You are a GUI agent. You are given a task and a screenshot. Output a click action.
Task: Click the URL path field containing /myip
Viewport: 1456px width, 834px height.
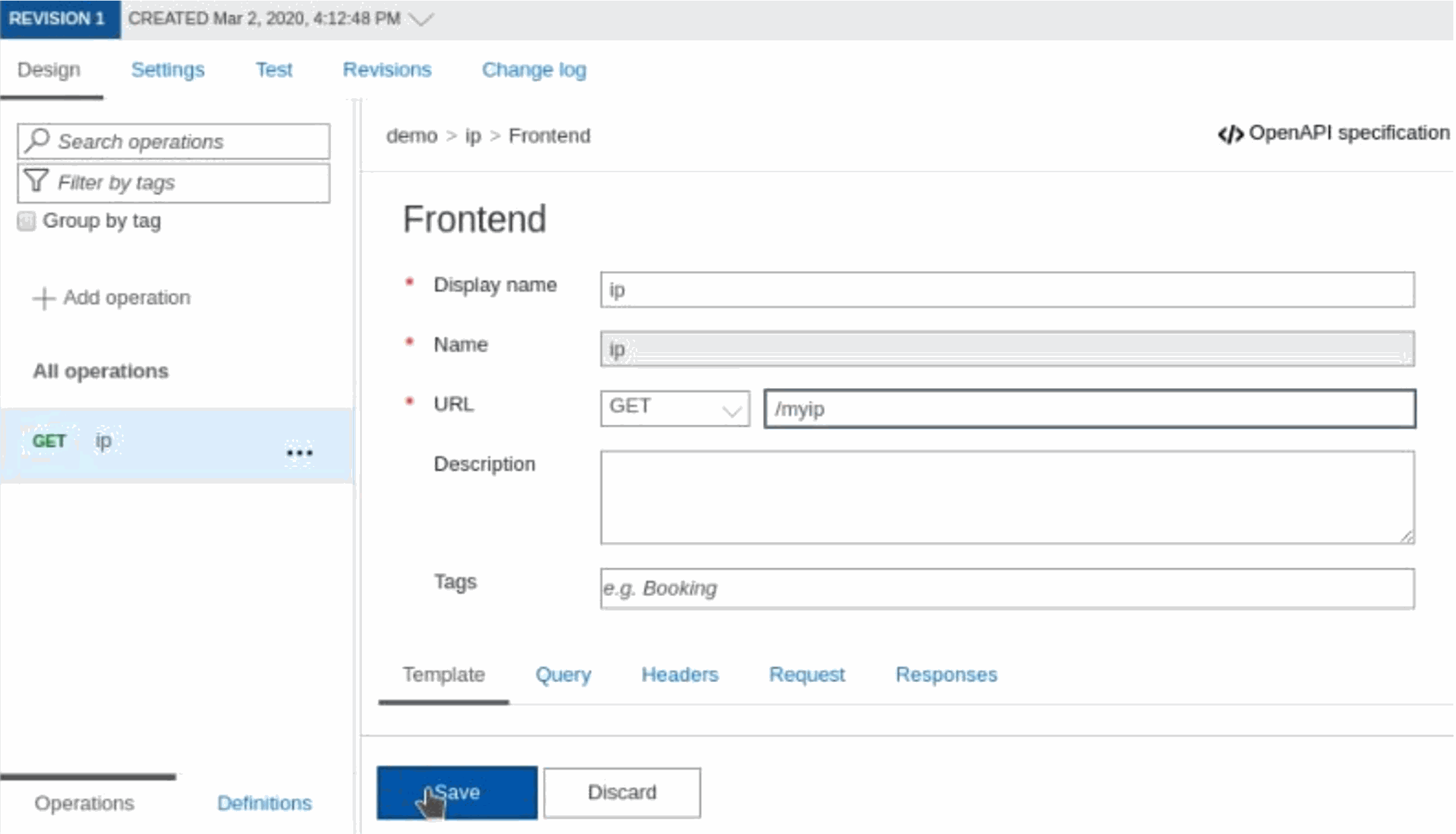(1089, 409)
